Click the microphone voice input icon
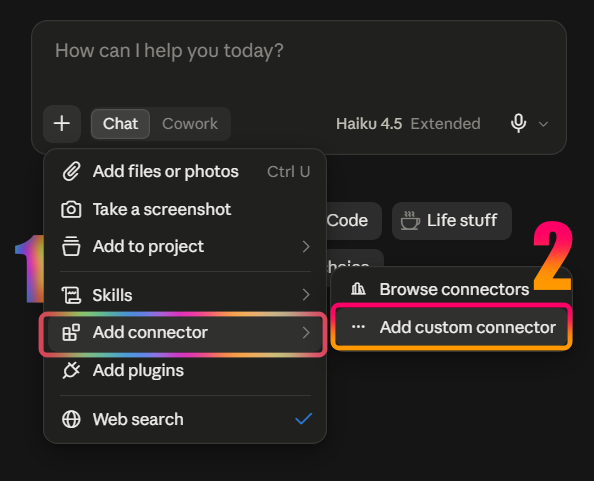Screen dimensions: 594x481 pos(518,123)
